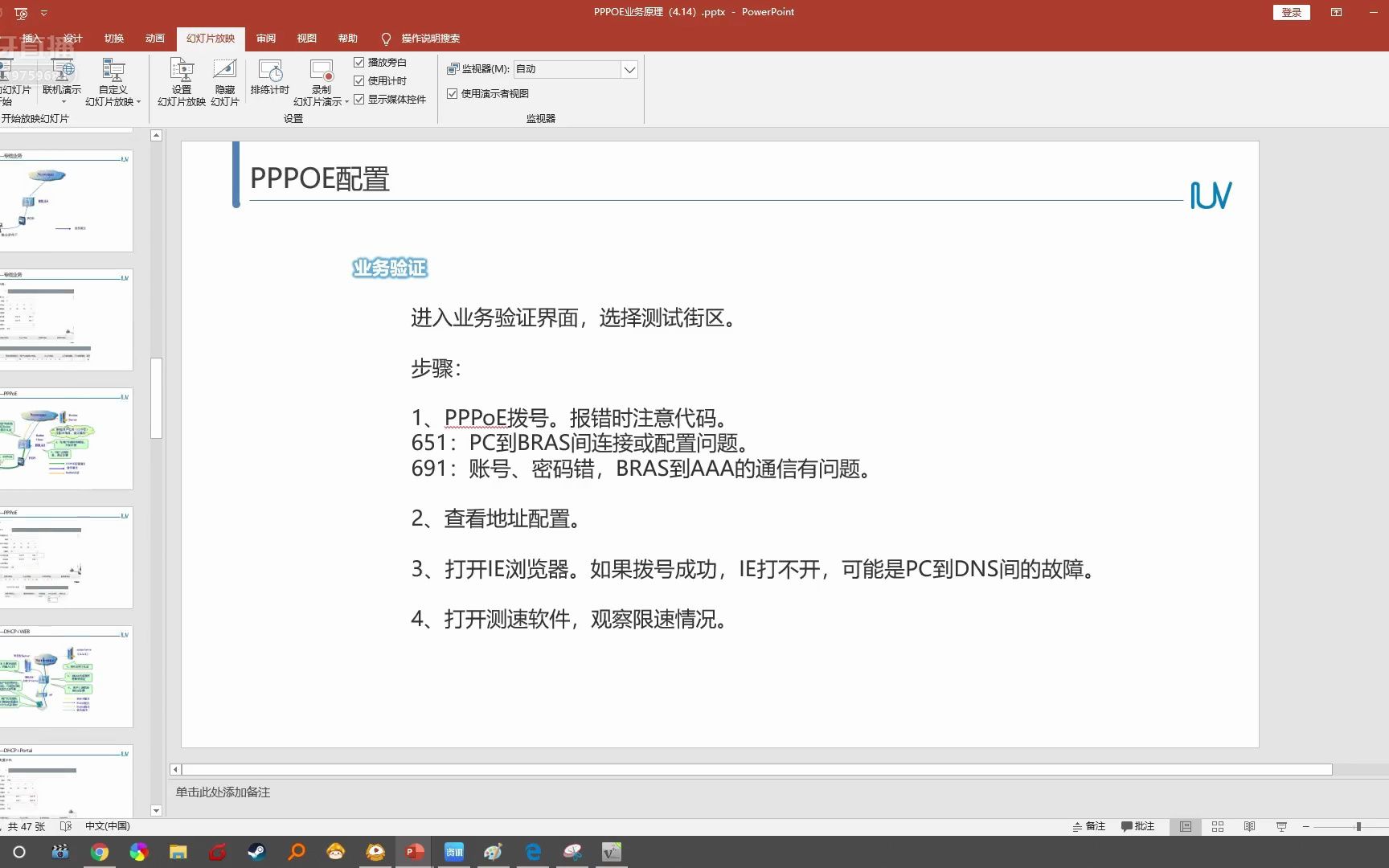Viewport: 1389px width, 868px height.
Task: Open ribbon display options icon
Action: (x=1336, y=12)
